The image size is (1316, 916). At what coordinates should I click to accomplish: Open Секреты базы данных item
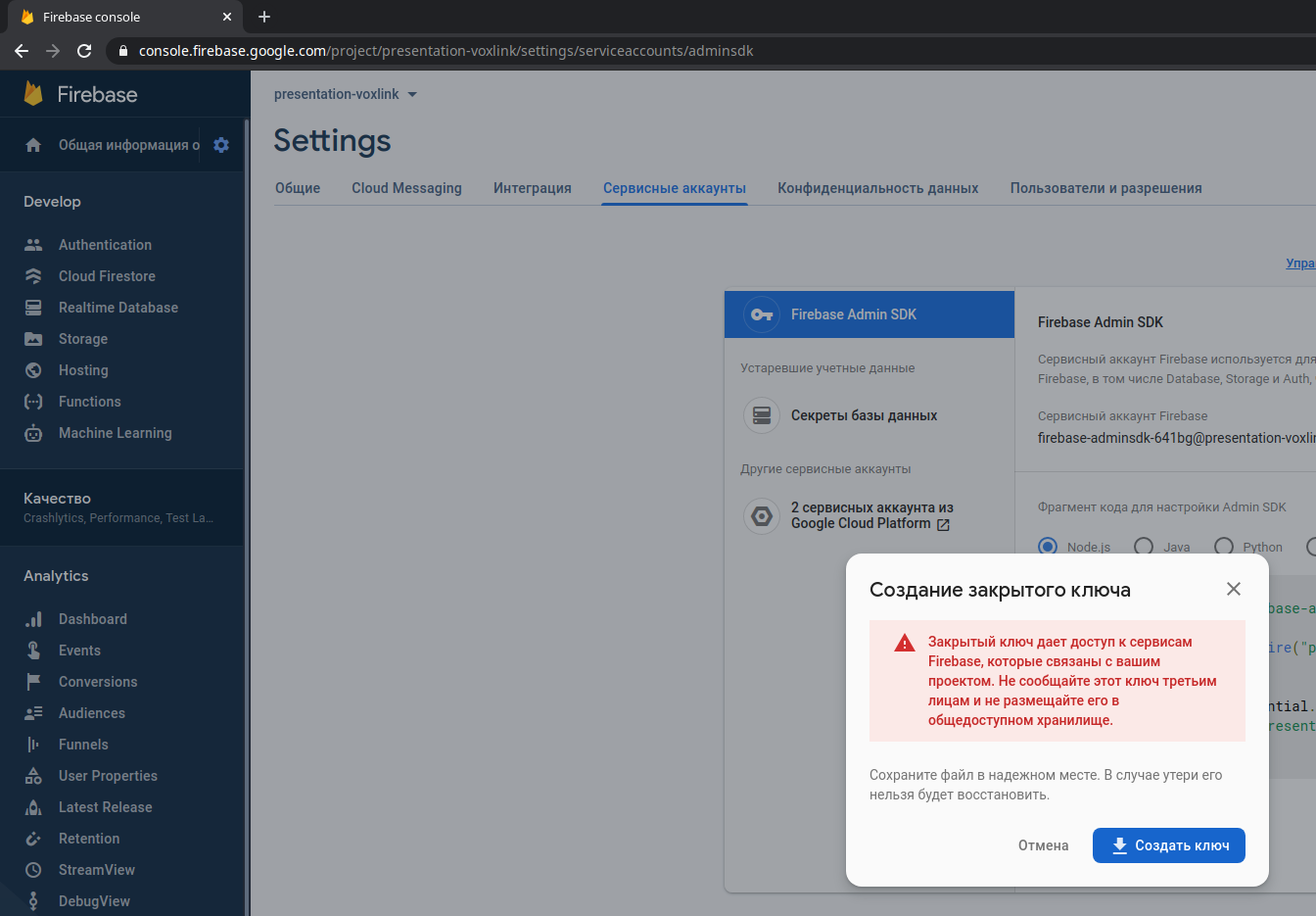869,415
